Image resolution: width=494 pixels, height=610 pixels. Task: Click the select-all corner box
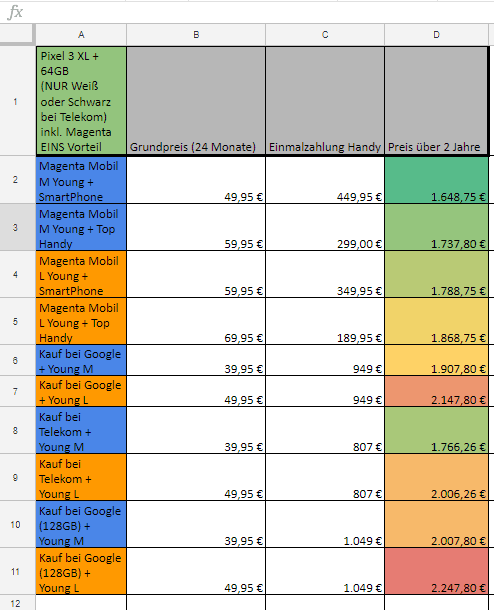(x=17, y=34)
